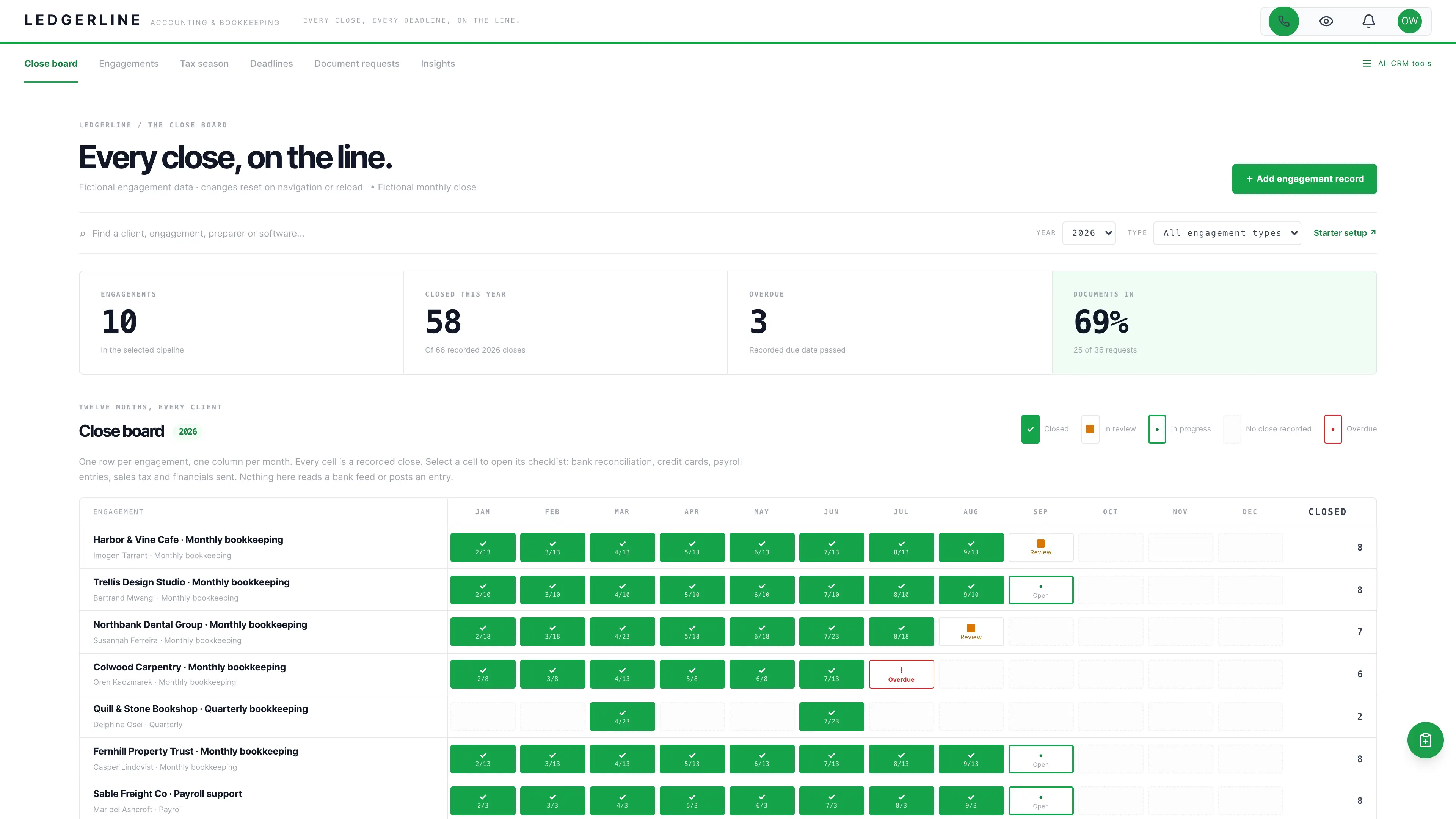Switch to Document requests tab
The width and height of the screenshot is (1456, 819).
[x=357, y=64]
